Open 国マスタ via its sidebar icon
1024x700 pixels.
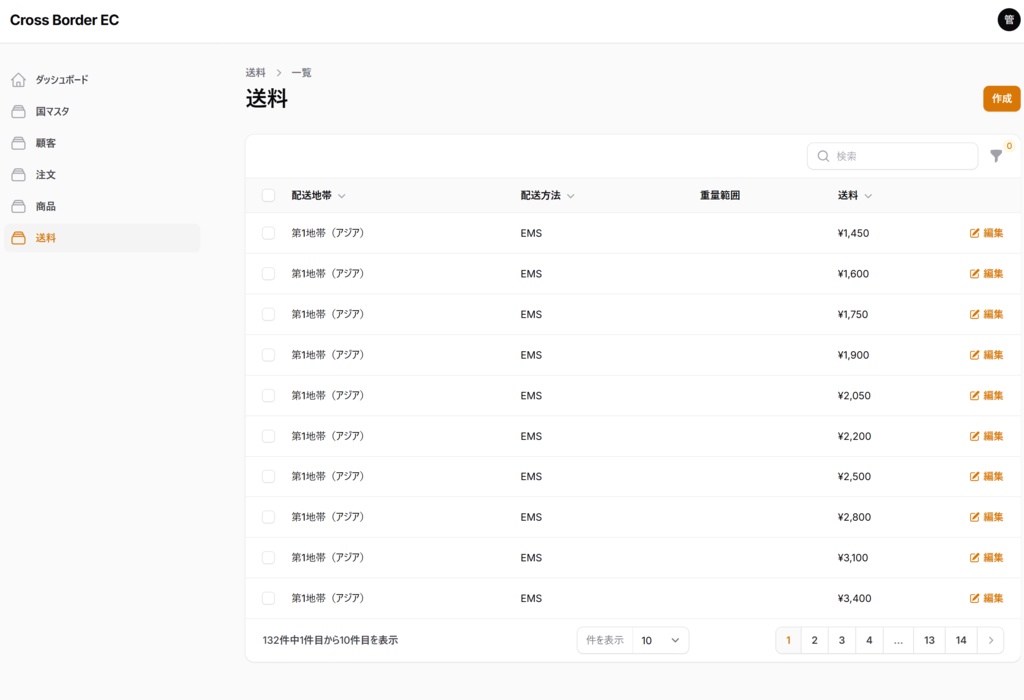[17, 111]
